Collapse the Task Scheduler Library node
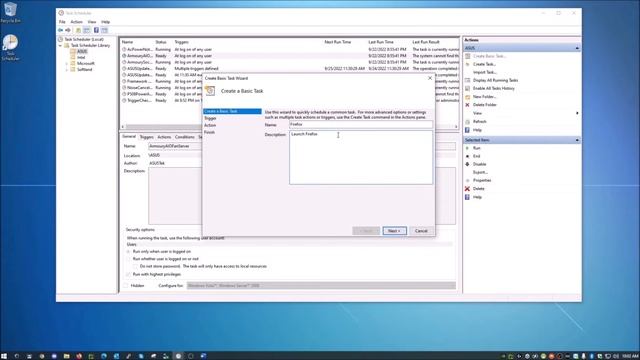640x360 pixels. click(61, 46)
